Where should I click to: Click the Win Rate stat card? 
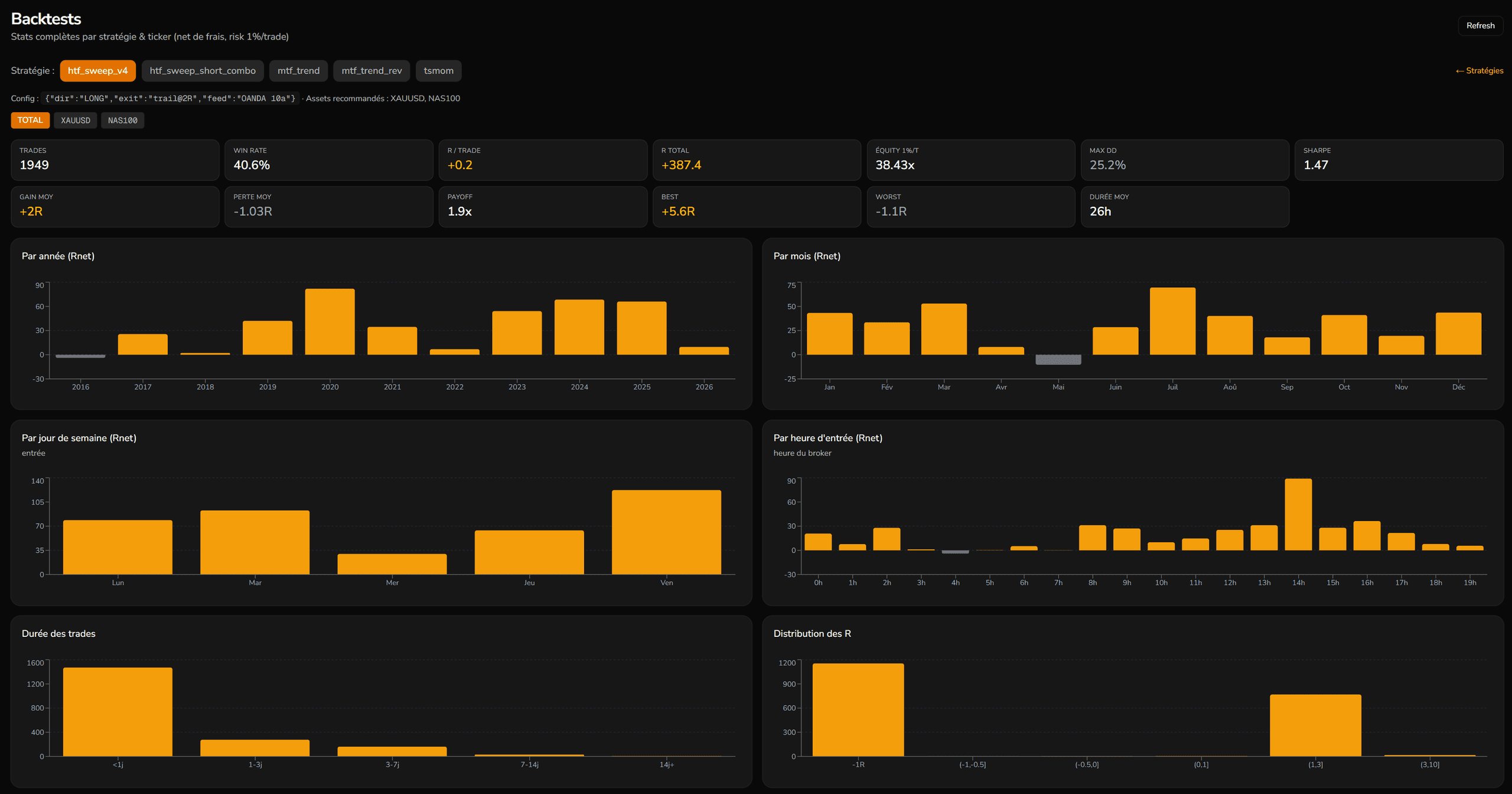tap(329, 160)
